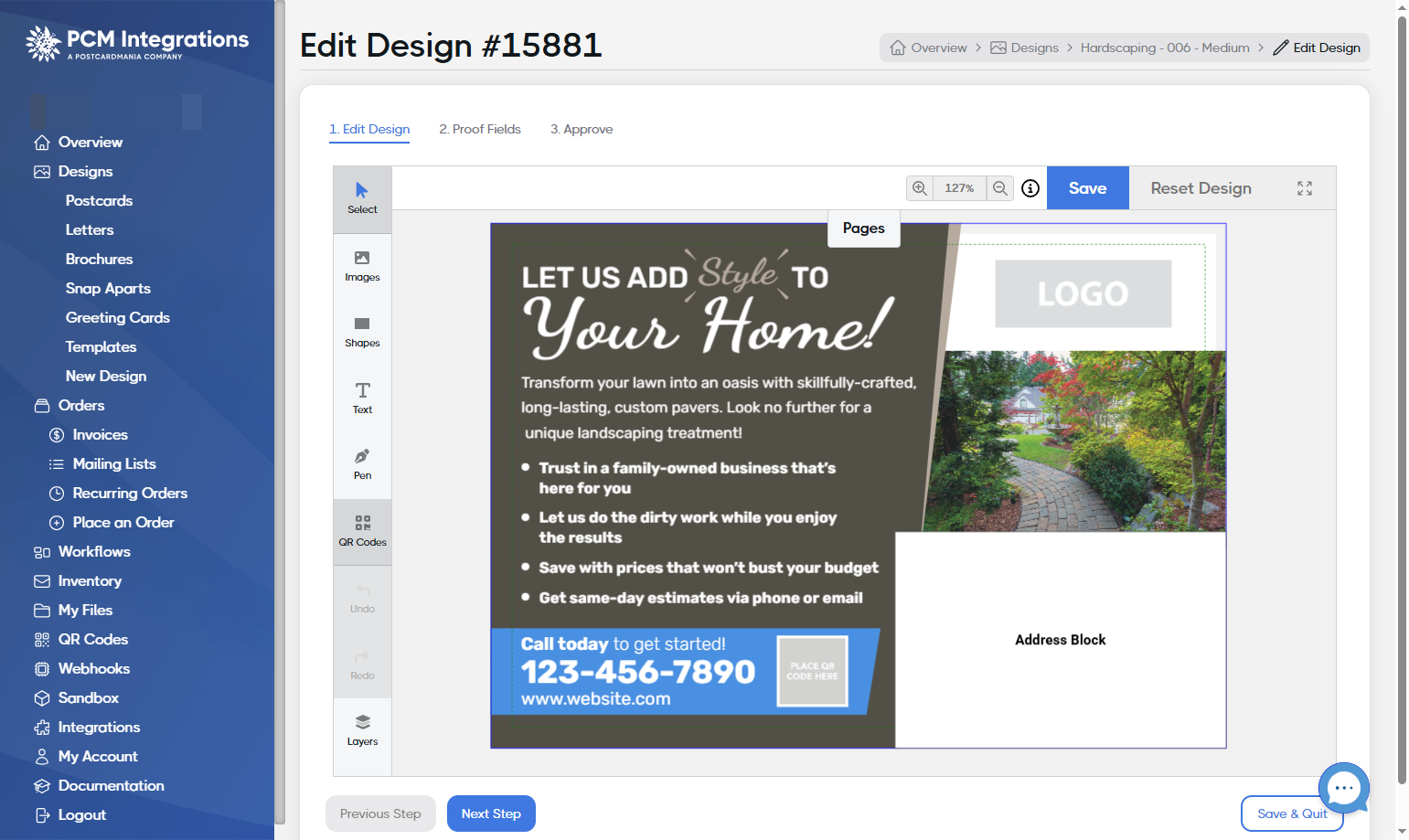Switch to the 2. Proof Fields step
Screen dimensions: 1409x840
point(480,130)
